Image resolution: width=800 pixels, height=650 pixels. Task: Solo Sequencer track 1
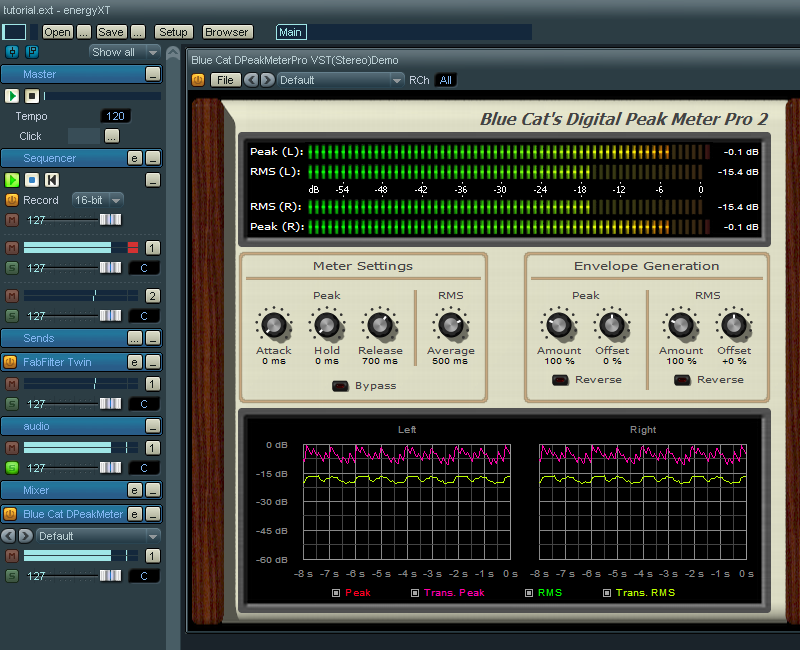pyautogui.click(x=12, y=268)
